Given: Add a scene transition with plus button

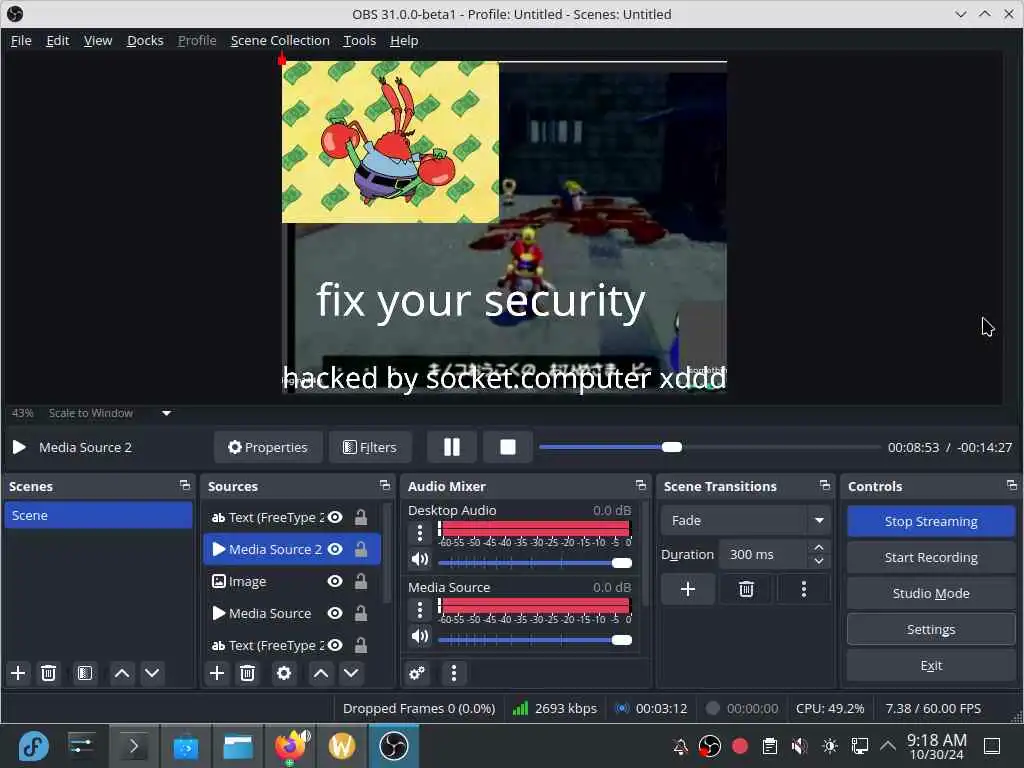Looking at the screenshot, I should (x=688, y=589).
